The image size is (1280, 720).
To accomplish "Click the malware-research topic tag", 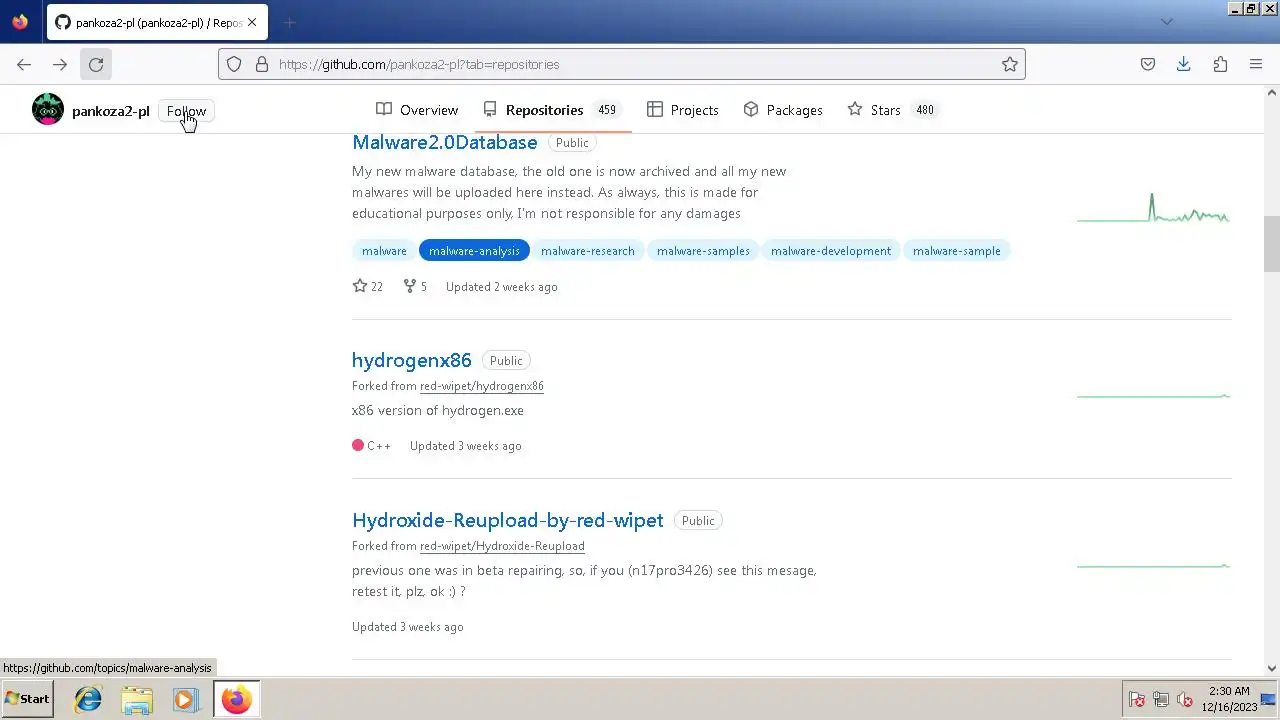I will point(588,251).
